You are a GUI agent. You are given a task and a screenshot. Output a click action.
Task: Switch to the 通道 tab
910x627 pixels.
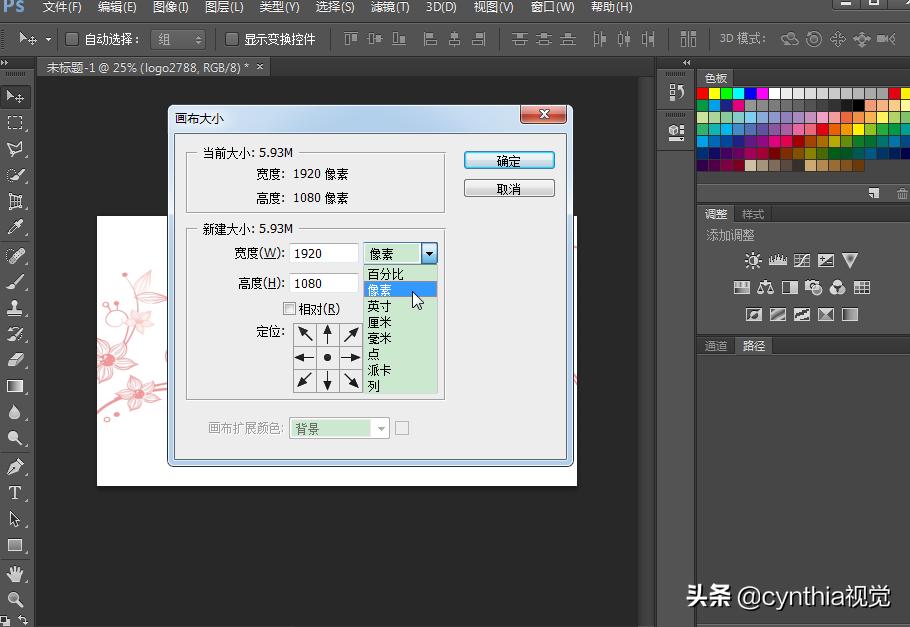point(716,346)
